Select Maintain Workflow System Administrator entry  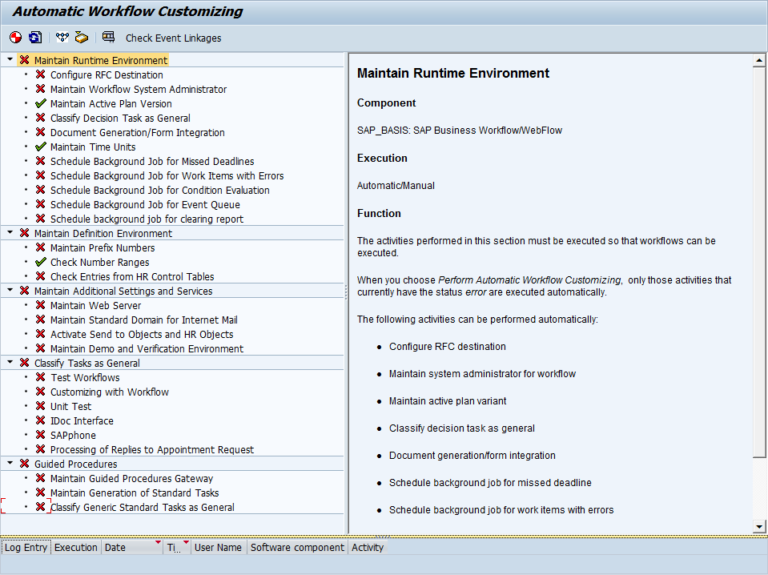coord(138,90)
